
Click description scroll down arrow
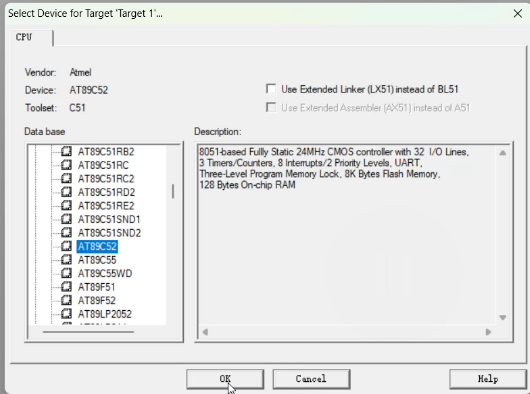pos(503,317)
